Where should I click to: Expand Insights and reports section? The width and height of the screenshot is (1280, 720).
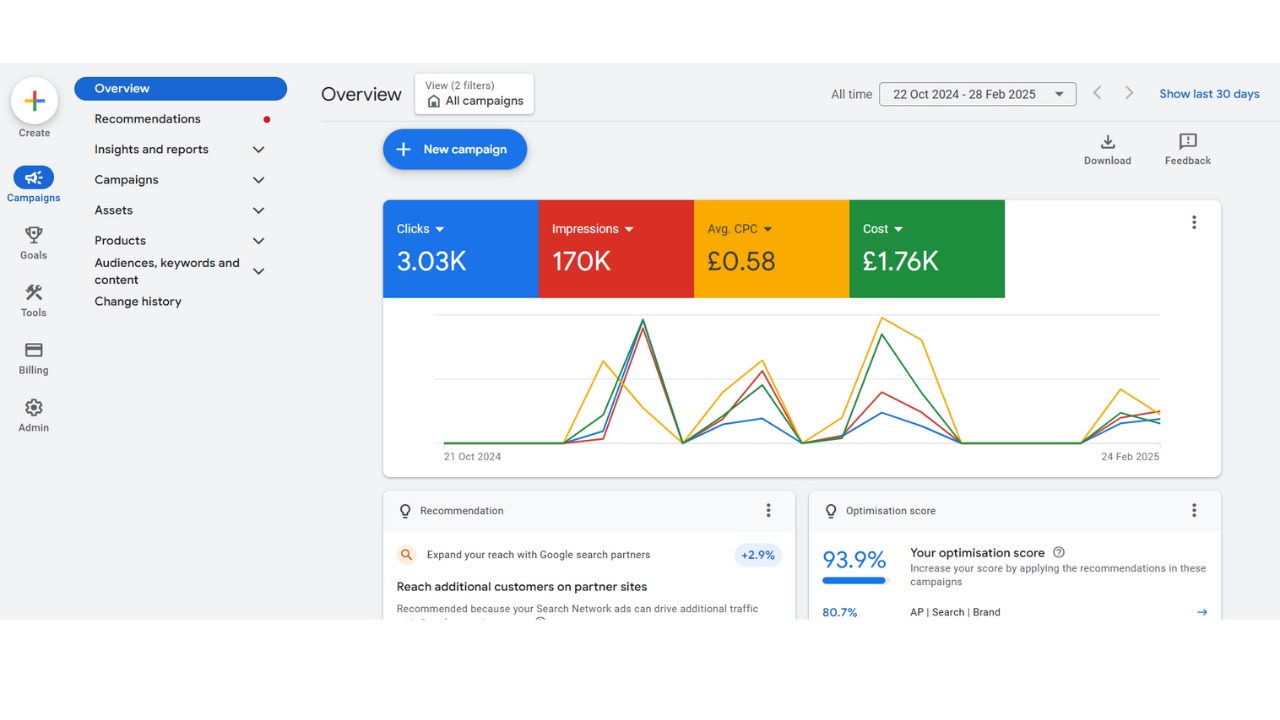click(x=258, y=149)
